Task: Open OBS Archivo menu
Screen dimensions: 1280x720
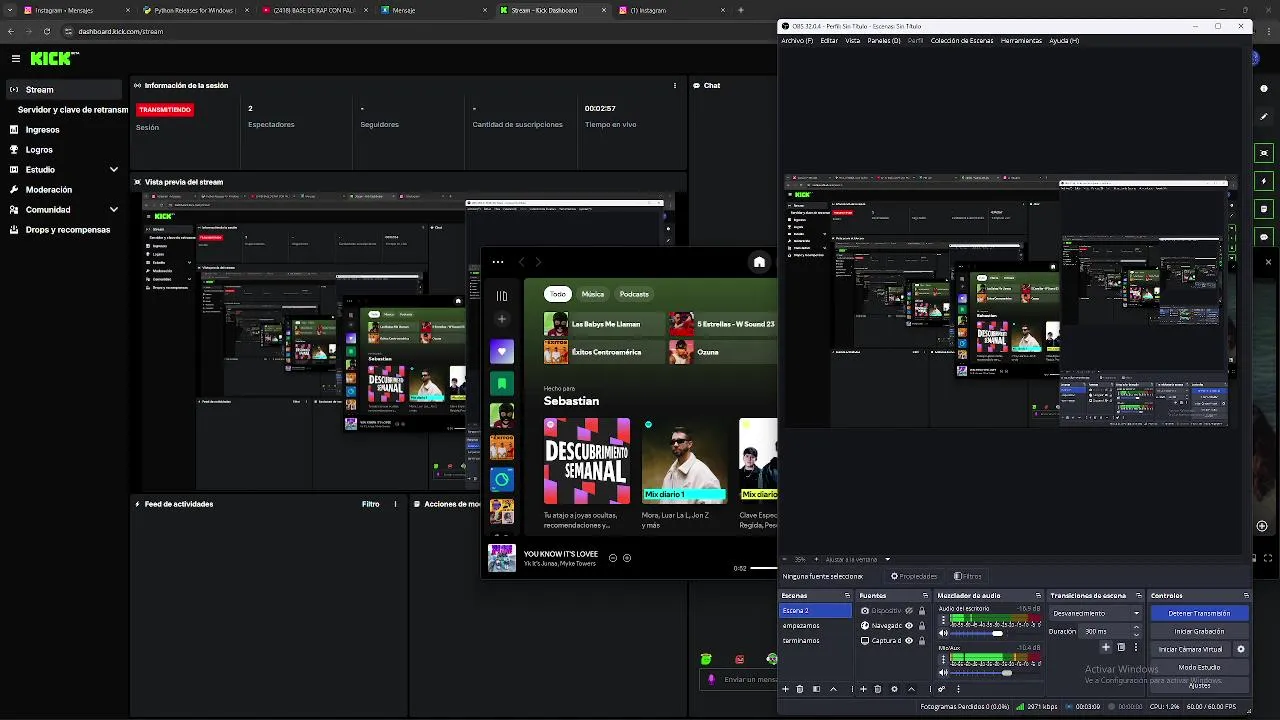Action: click(x=797, y=41)
